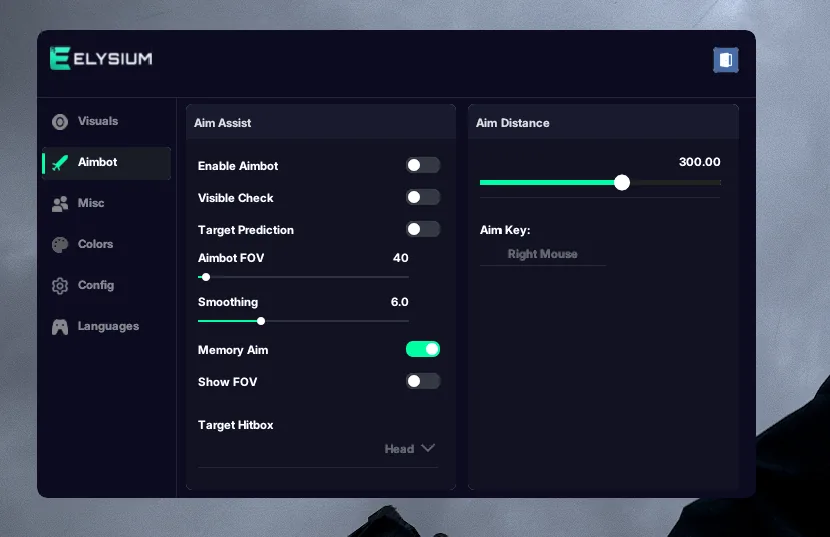Viewport: 830px width, 537px height.
Task: Go to the Colors tab
Action: [95, 244]
